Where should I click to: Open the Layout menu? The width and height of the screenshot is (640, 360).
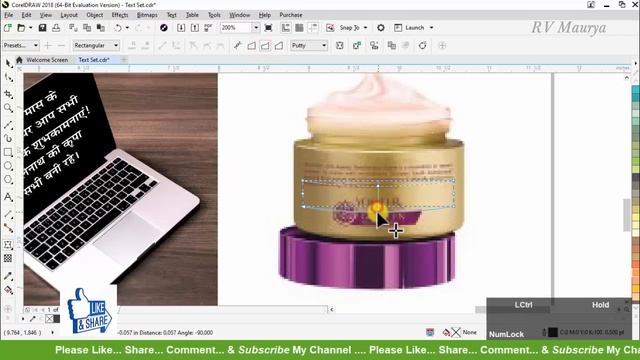pyautogui.click(x=69, y=15)
